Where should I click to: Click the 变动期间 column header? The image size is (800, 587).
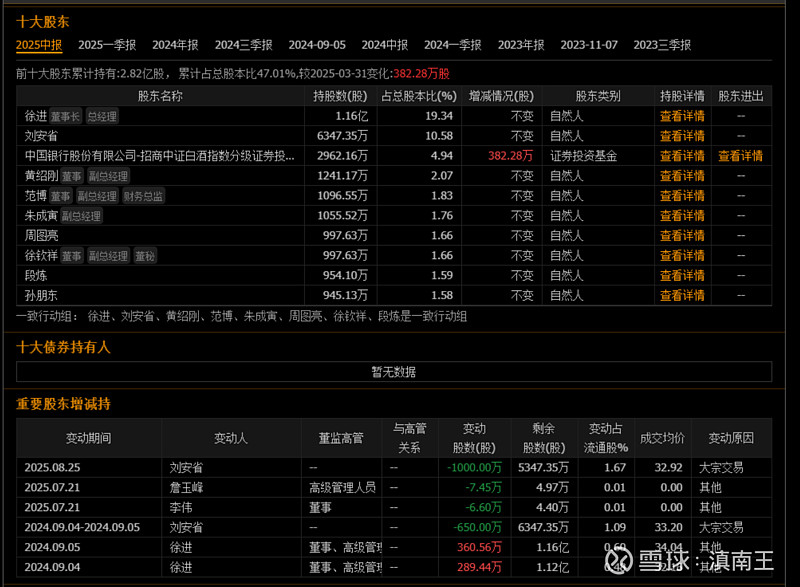point(88,438)
